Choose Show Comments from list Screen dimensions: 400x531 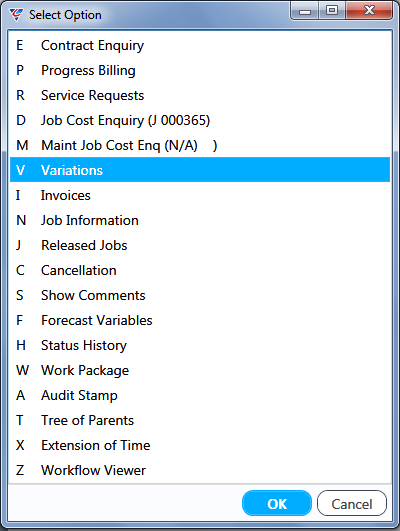pyautogui.click(x=200, y=296)
